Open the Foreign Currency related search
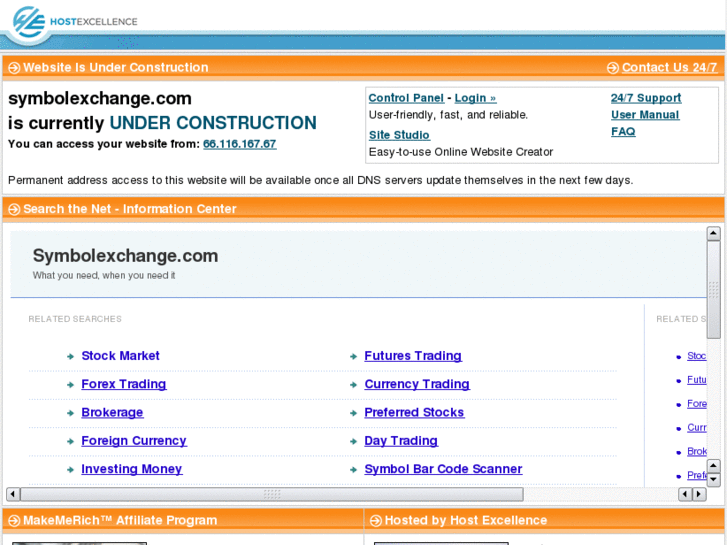Image resolution: width=727 pixels, height=545 pixels. click(x=134, y=441)
